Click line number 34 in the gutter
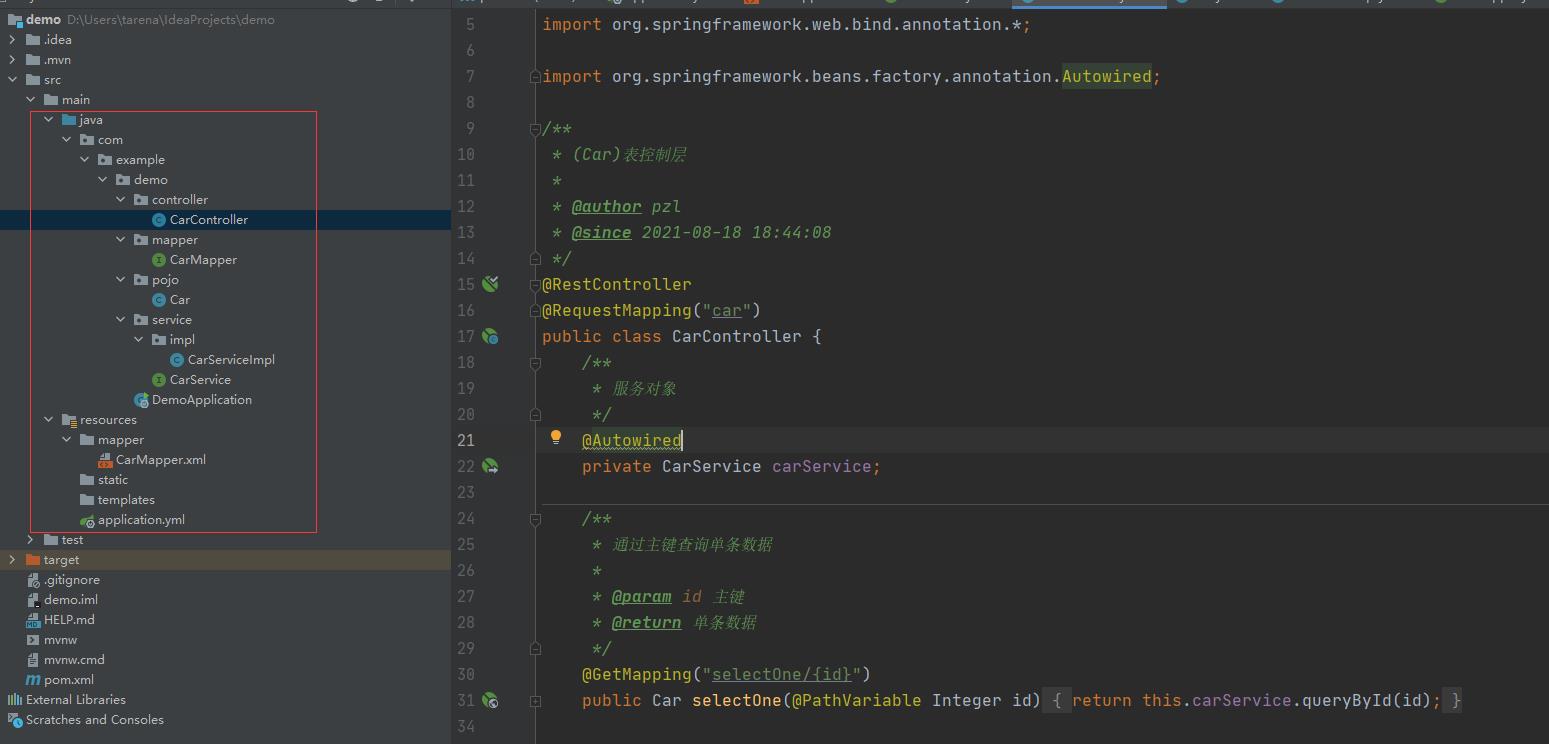 466,727
